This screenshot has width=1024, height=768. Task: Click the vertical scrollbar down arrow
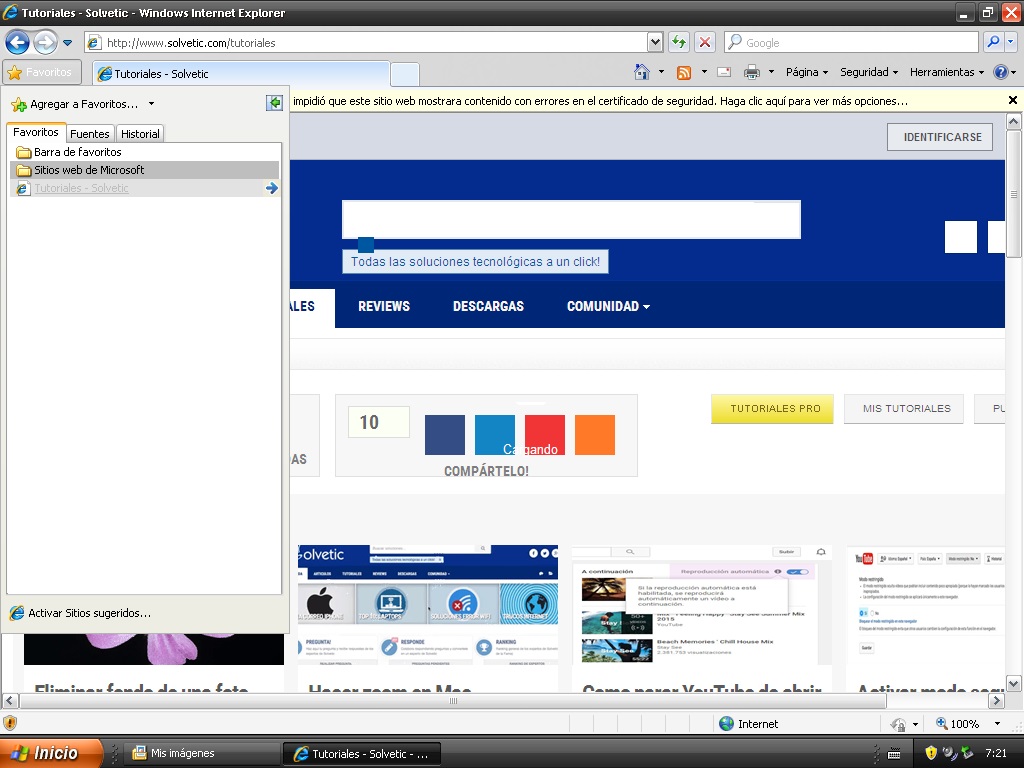click(x=1014, y=684)
